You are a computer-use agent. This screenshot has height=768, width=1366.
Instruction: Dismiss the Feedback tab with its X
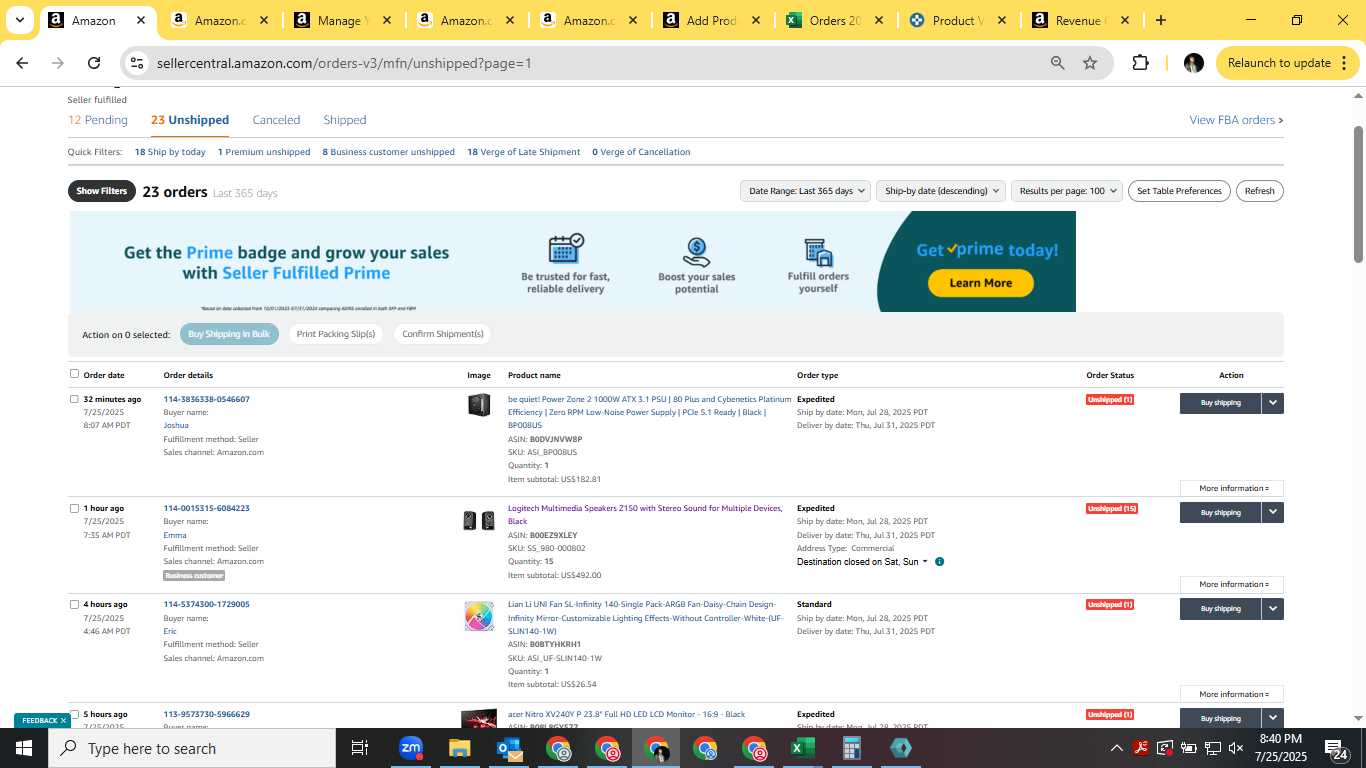[63, 720]
